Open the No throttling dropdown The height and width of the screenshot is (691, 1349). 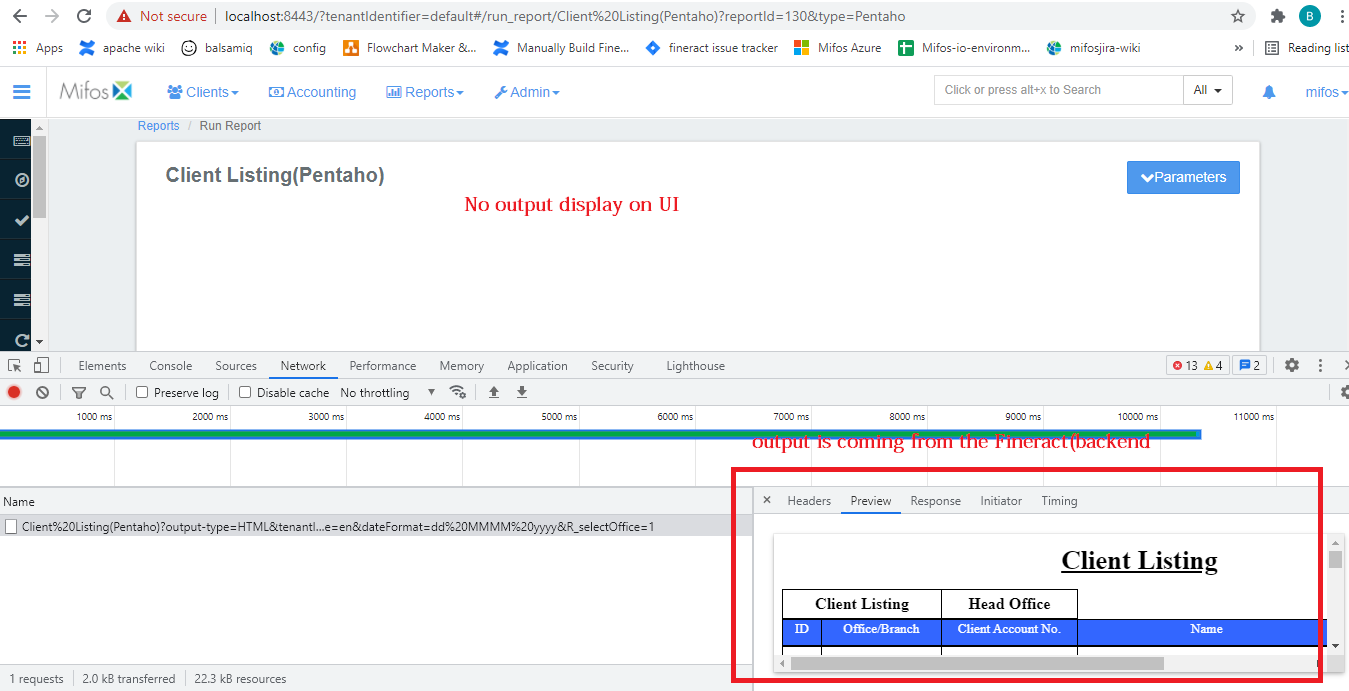384,392
